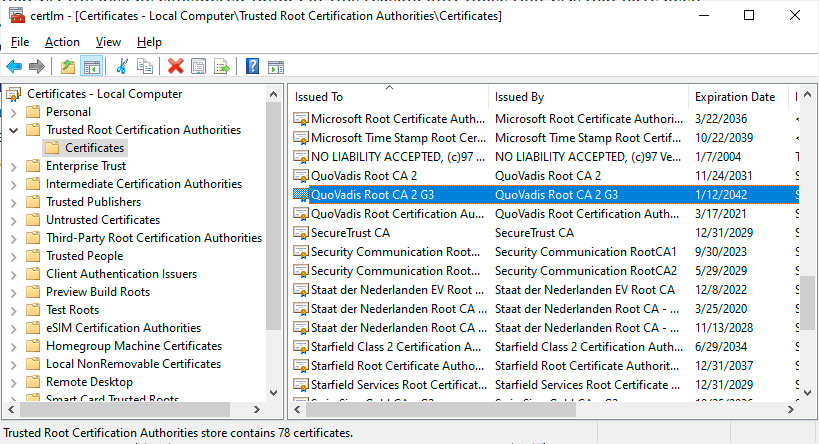Select the QuoVadis Root CA 2 G3 row
Viewport: 819px width, 444px height.
pos(545,195)
